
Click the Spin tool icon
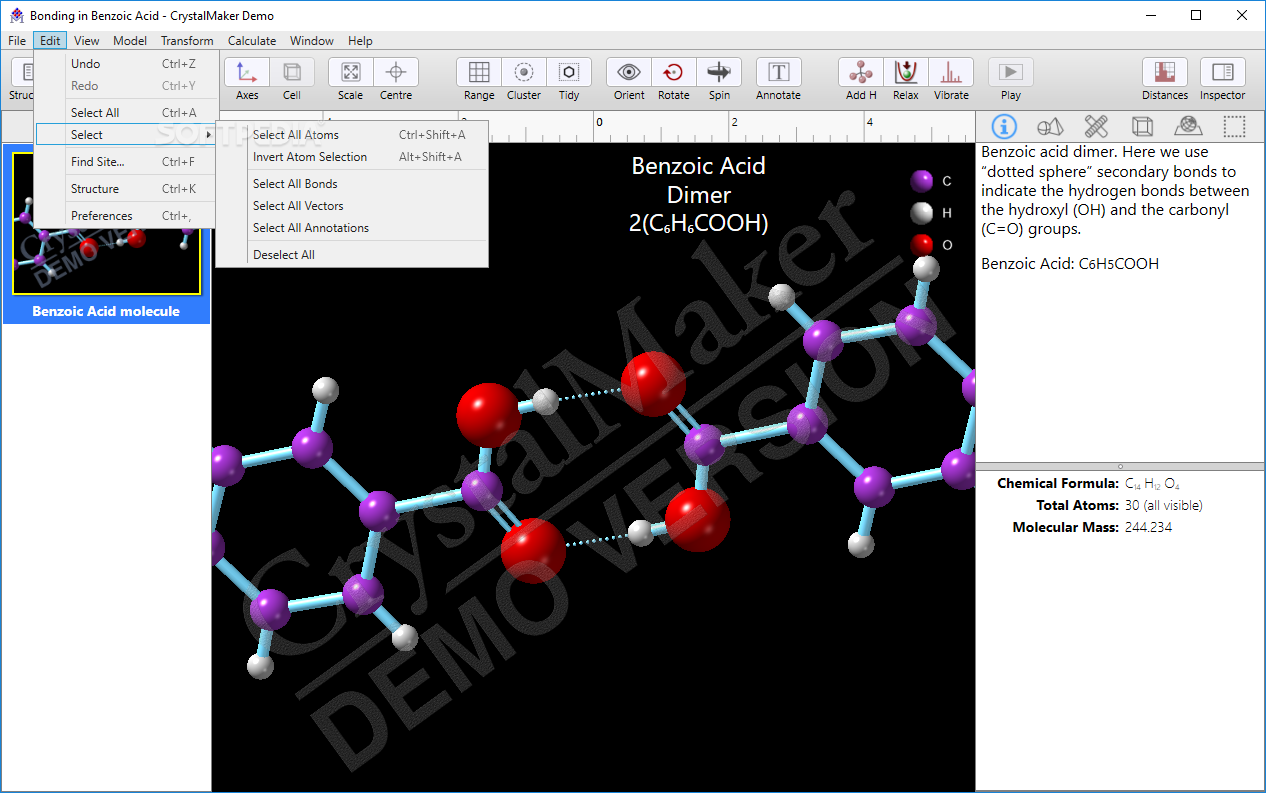coord(719,72)
